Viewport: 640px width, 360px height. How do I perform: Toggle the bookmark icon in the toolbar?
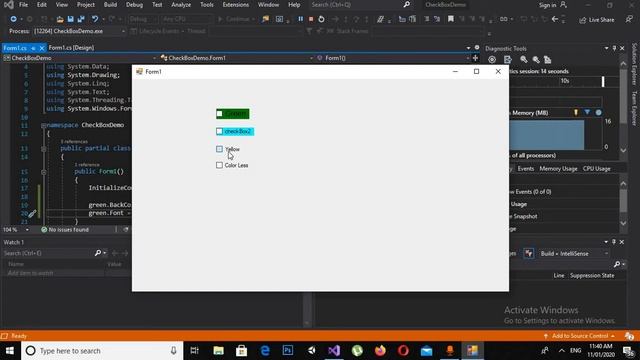click(451, 19)
